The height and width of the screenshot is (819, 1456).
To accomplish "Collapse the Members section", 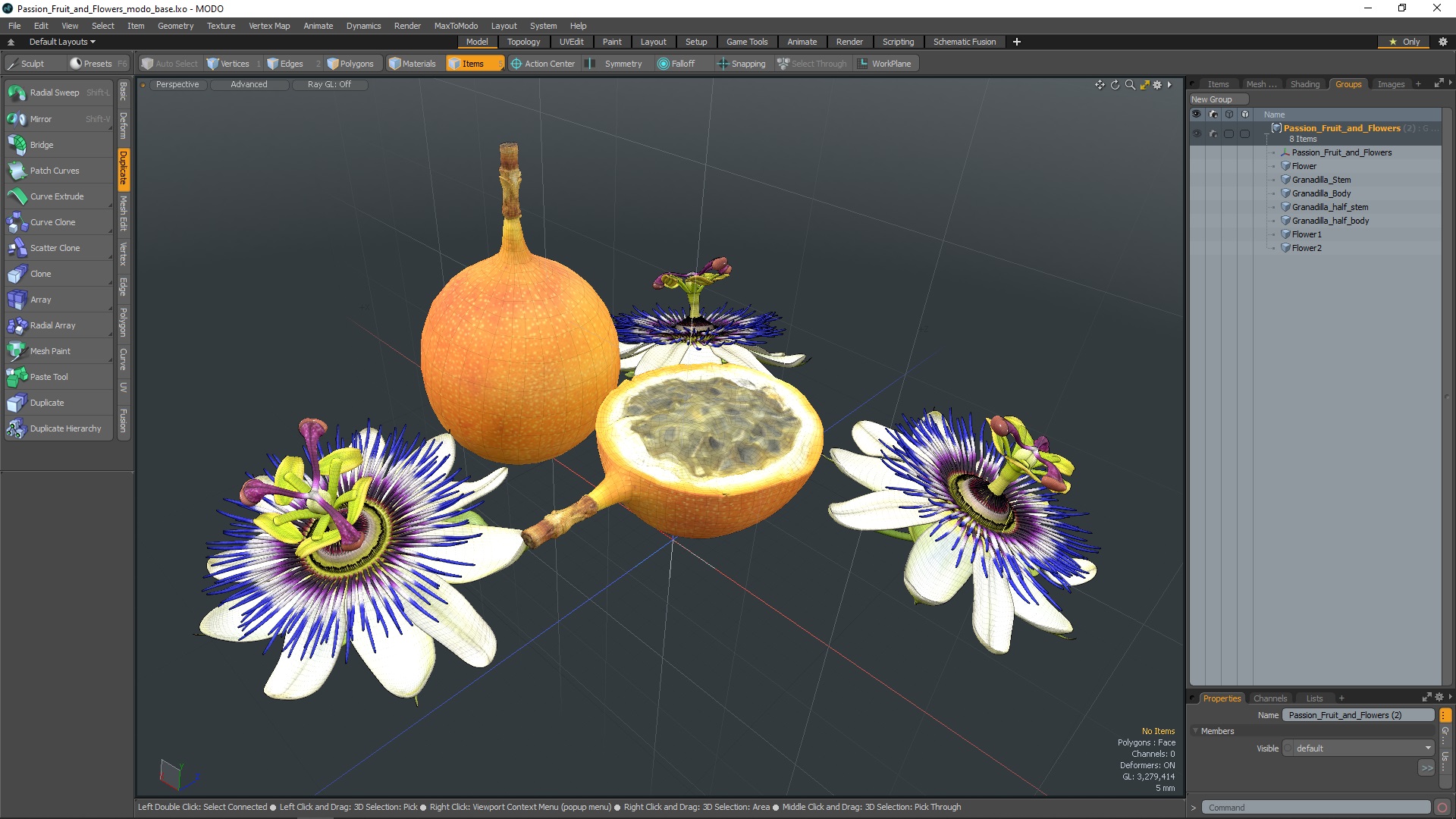I will 1196,731.
